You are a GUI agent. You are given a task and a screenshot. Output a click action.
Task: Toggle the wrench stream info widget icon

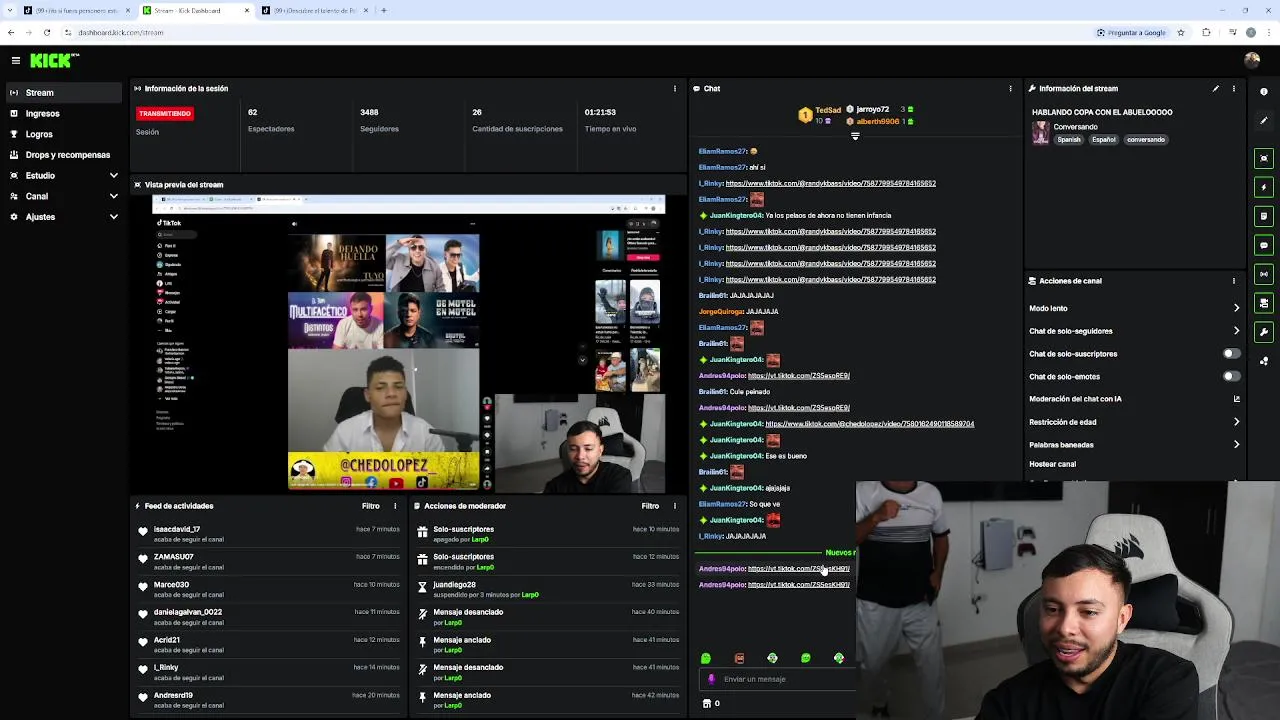pos(1264,332)
